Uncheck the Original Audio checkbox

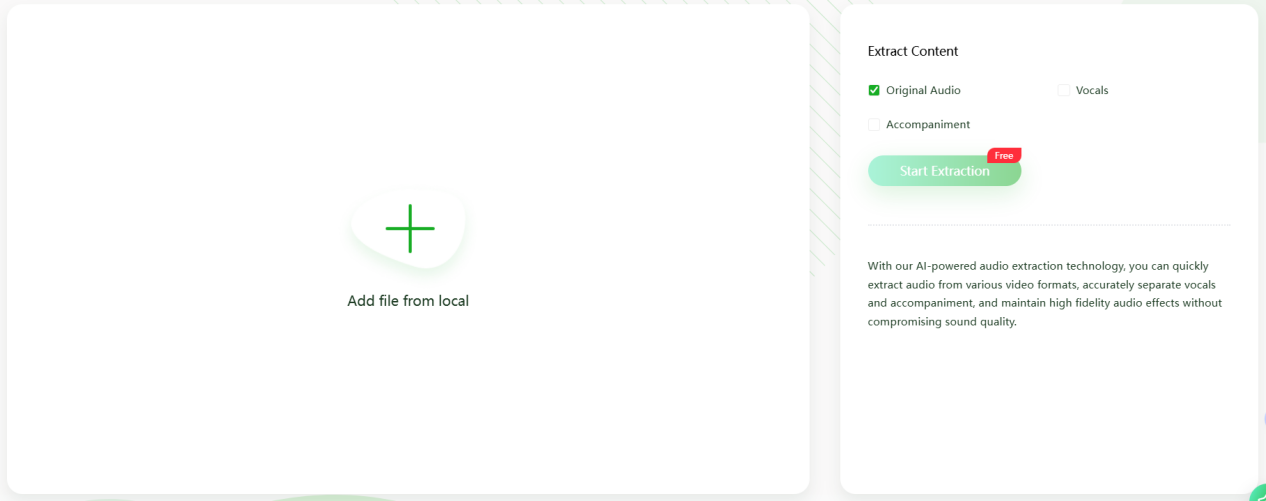(x=874, y=90)
